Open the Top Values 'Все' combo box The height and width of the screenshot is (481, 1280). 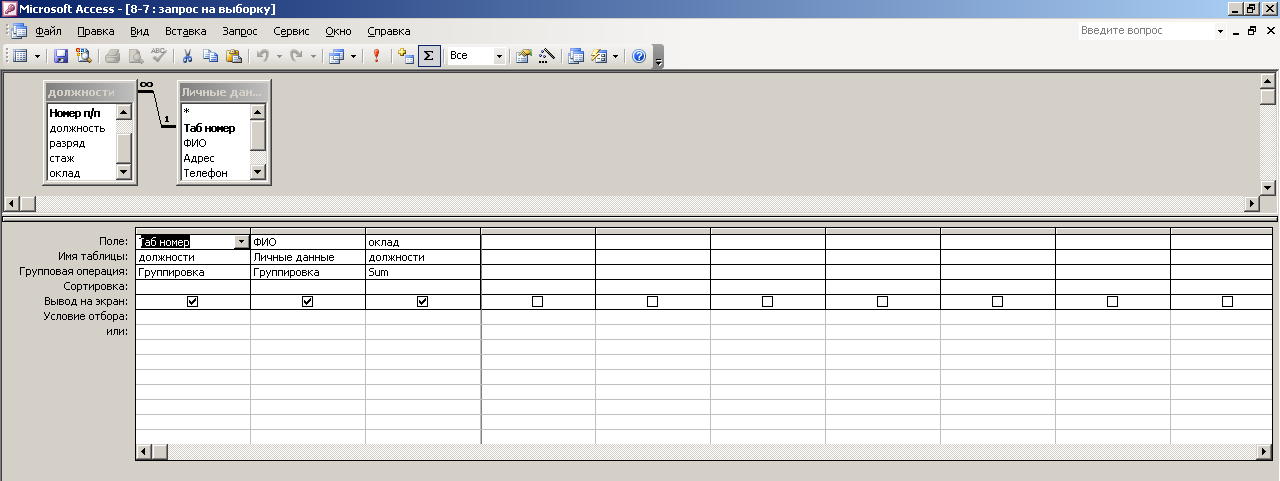pyautogui.click(x=476, y=56)
